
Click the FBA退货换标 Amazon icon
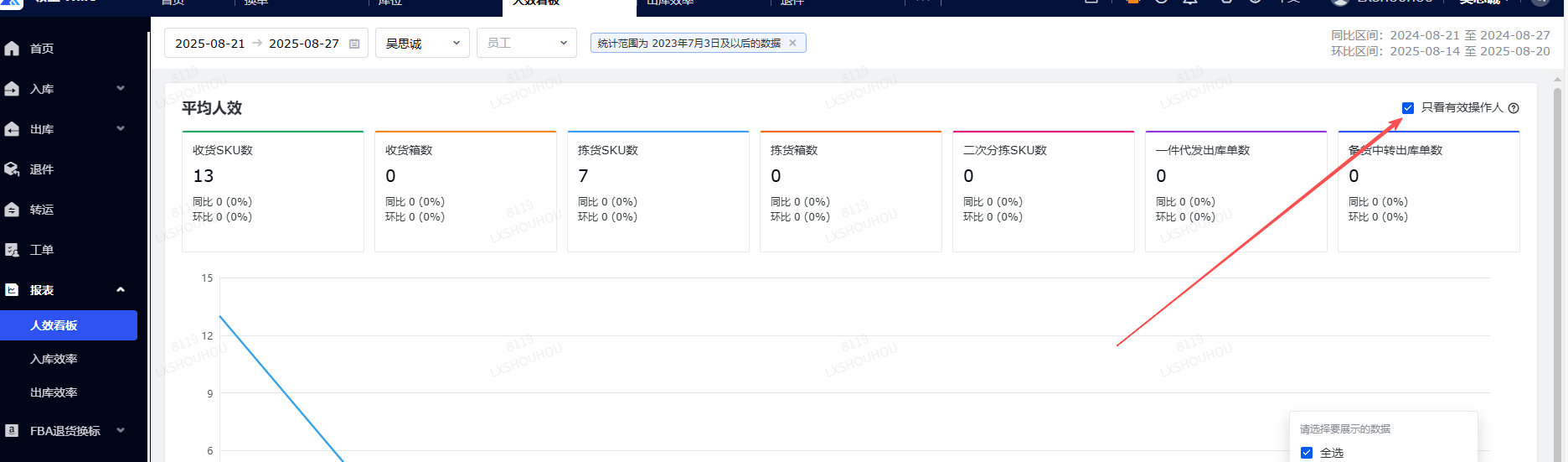[x=12, y=431]
